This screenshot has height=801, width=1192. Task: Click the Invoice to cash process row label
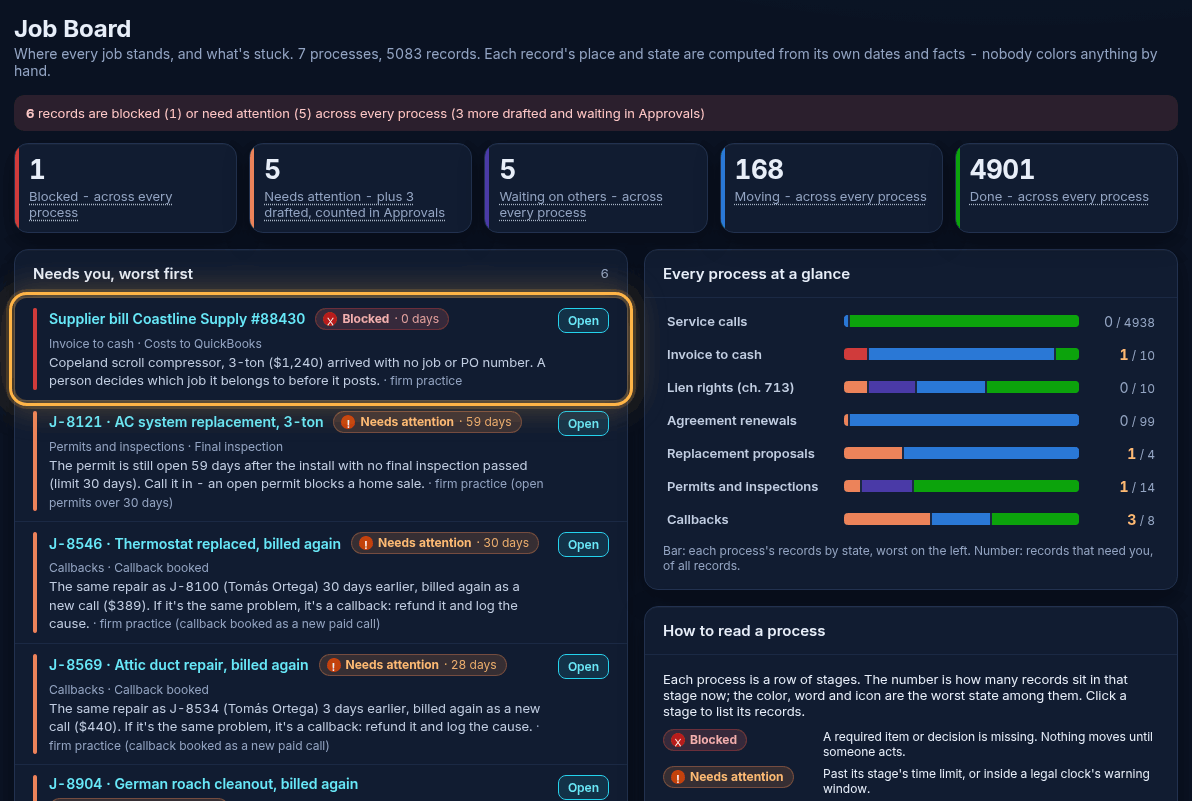[x=714, y=355]
